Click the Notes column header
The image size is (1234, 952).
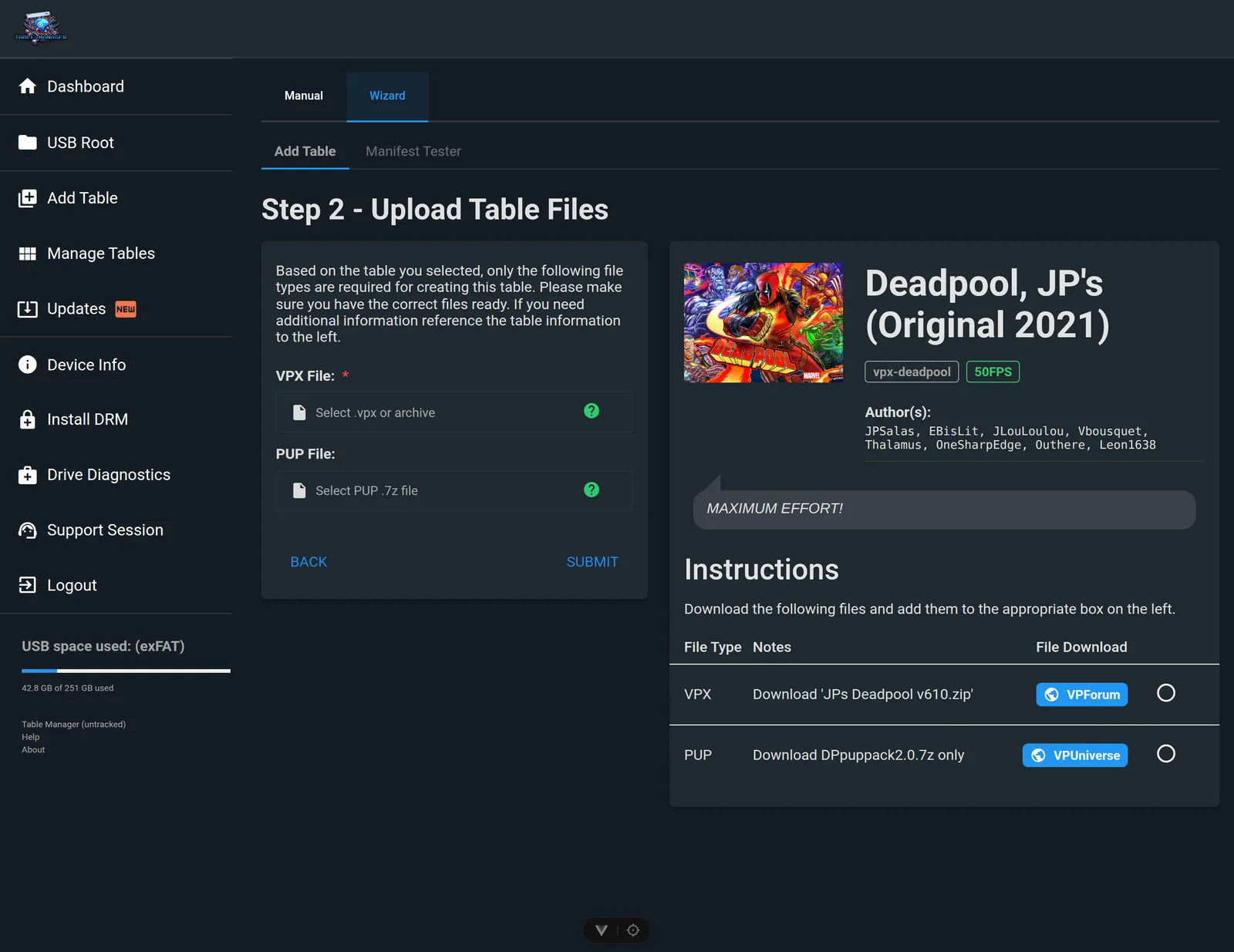click(772, 648)
